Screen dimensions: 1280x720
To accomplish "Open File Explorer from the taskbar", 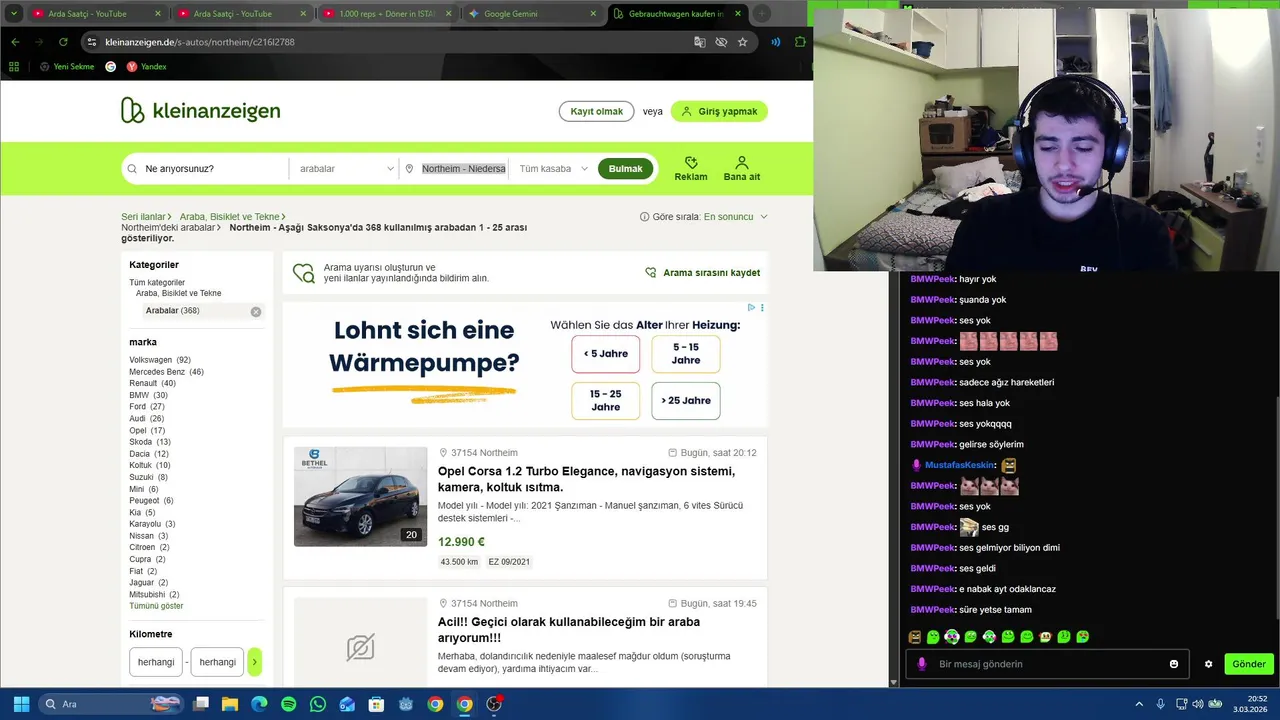I will (x=230, y=704).
